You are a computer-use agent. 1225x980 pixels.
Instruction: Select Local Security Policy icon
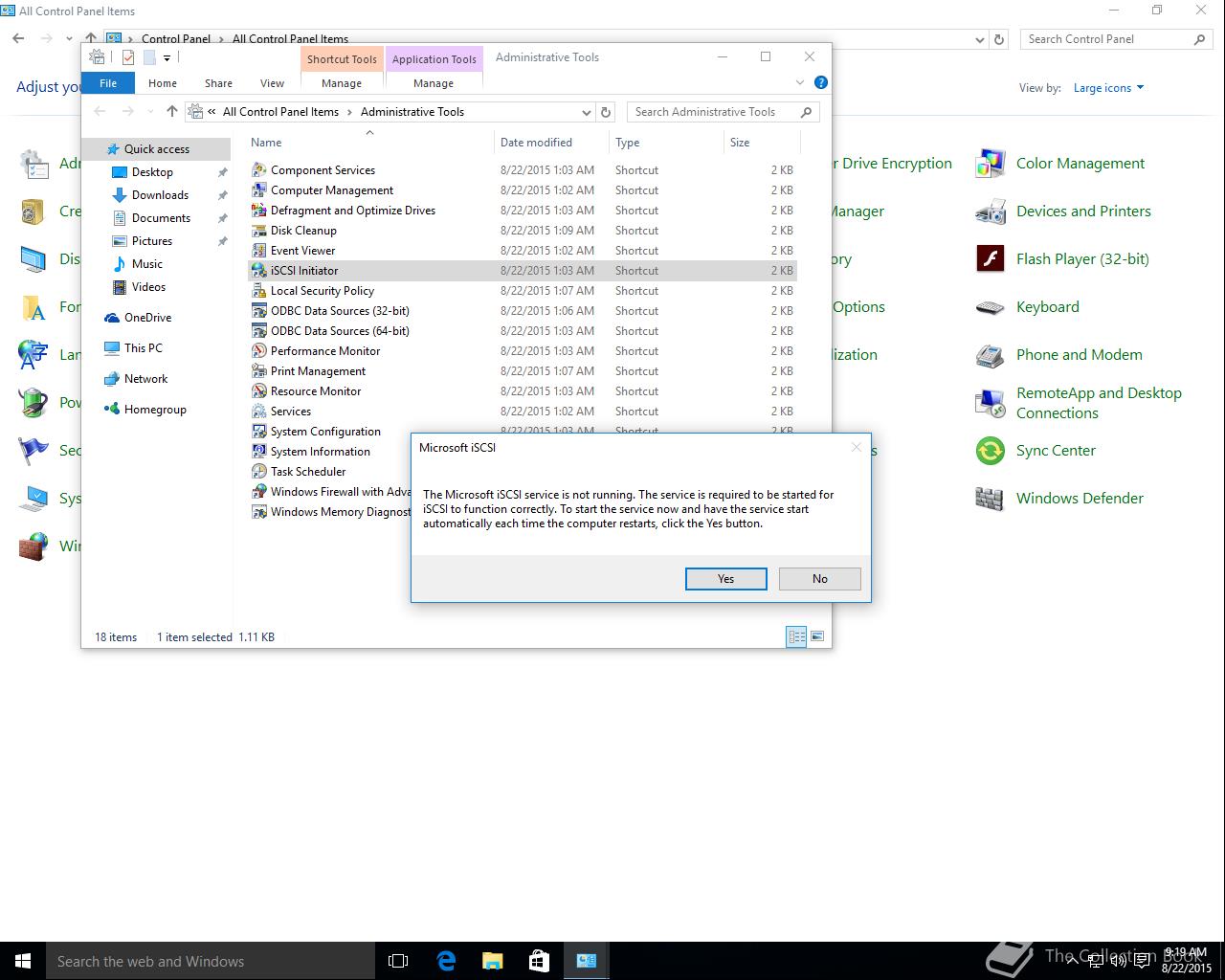258,291
